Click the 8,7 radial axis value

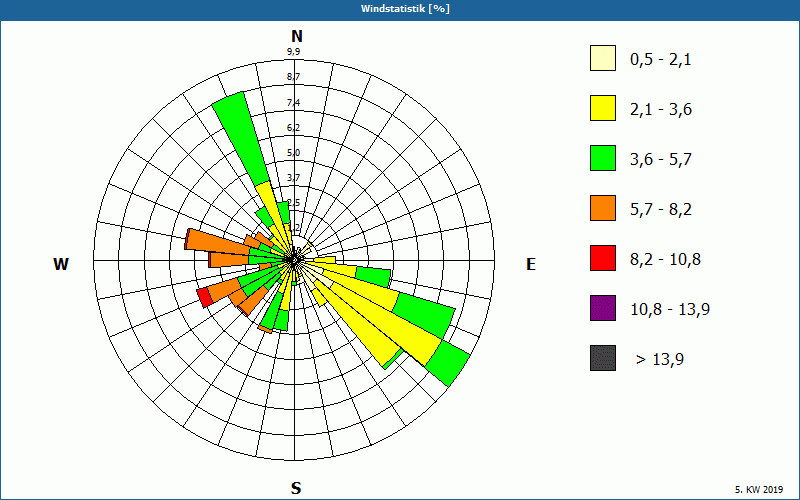293,77
